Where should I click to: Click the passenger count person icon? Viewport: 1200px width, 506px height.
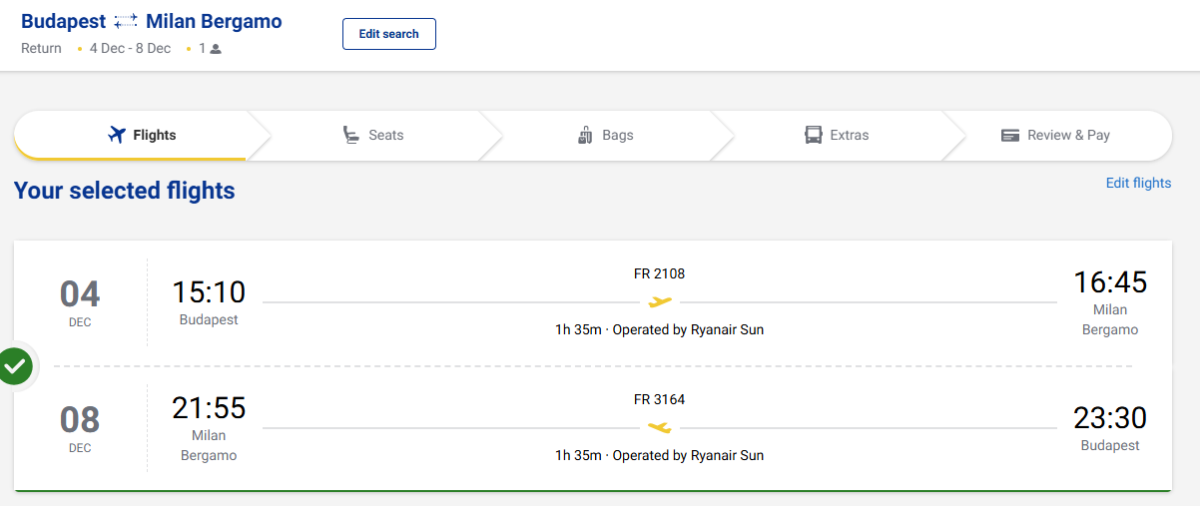point(215,49)
